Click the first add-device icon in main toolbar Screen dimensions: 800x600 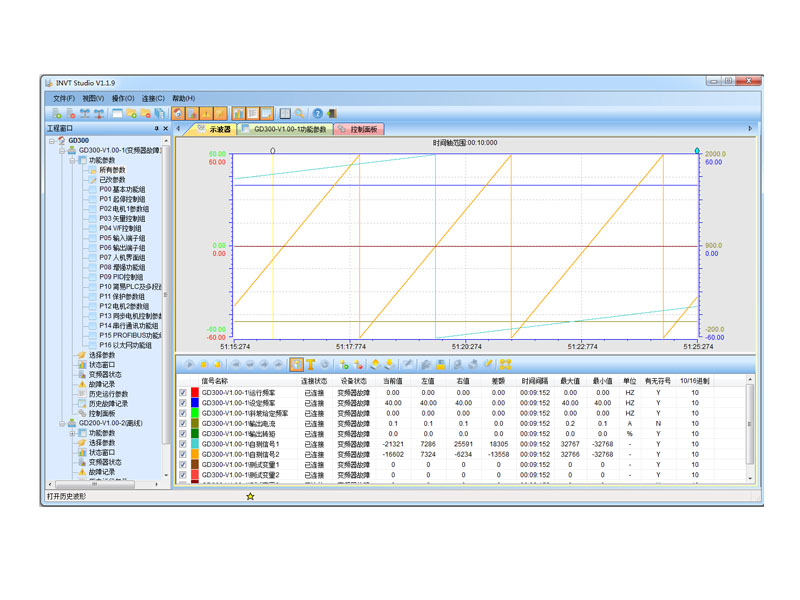pyautogui.click(x=54, y=114)
